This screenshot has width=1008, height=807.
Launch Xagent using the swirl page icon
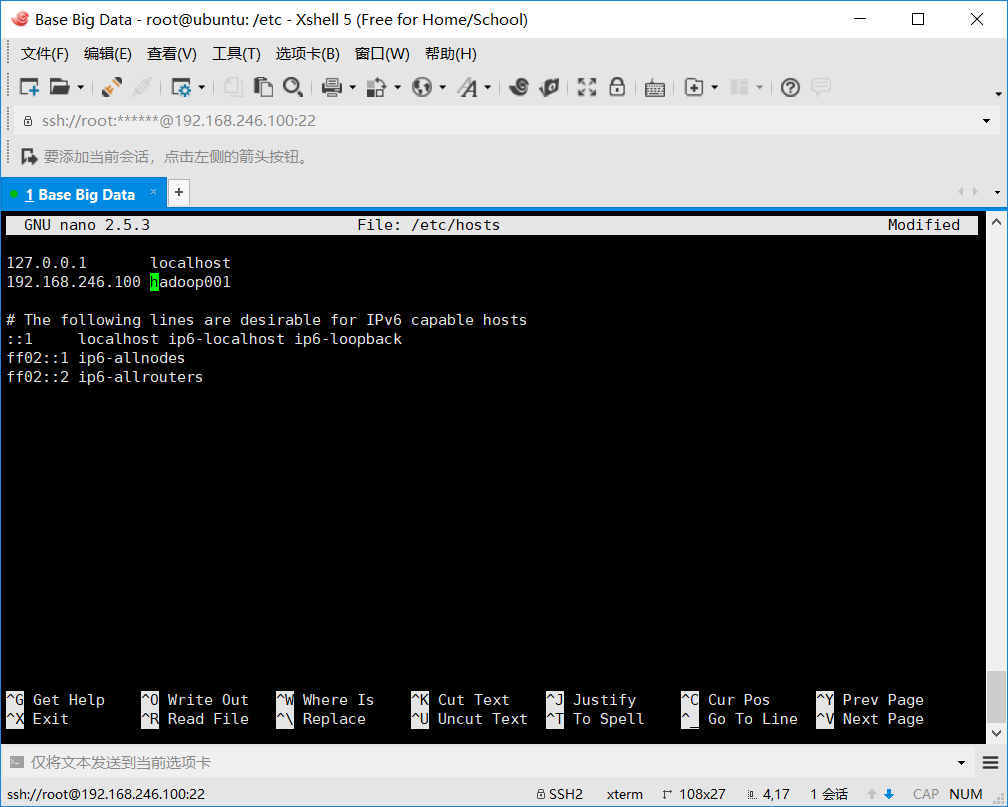549,87
